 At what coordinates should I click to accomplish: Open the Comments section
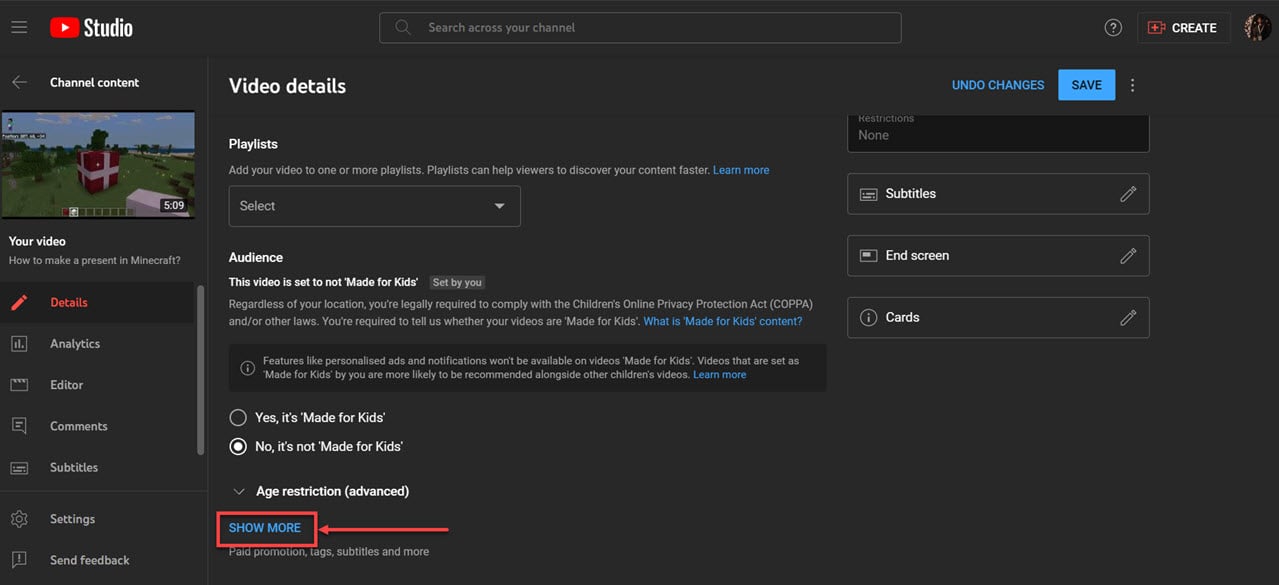pyautogui.click(x=78, y=425)
